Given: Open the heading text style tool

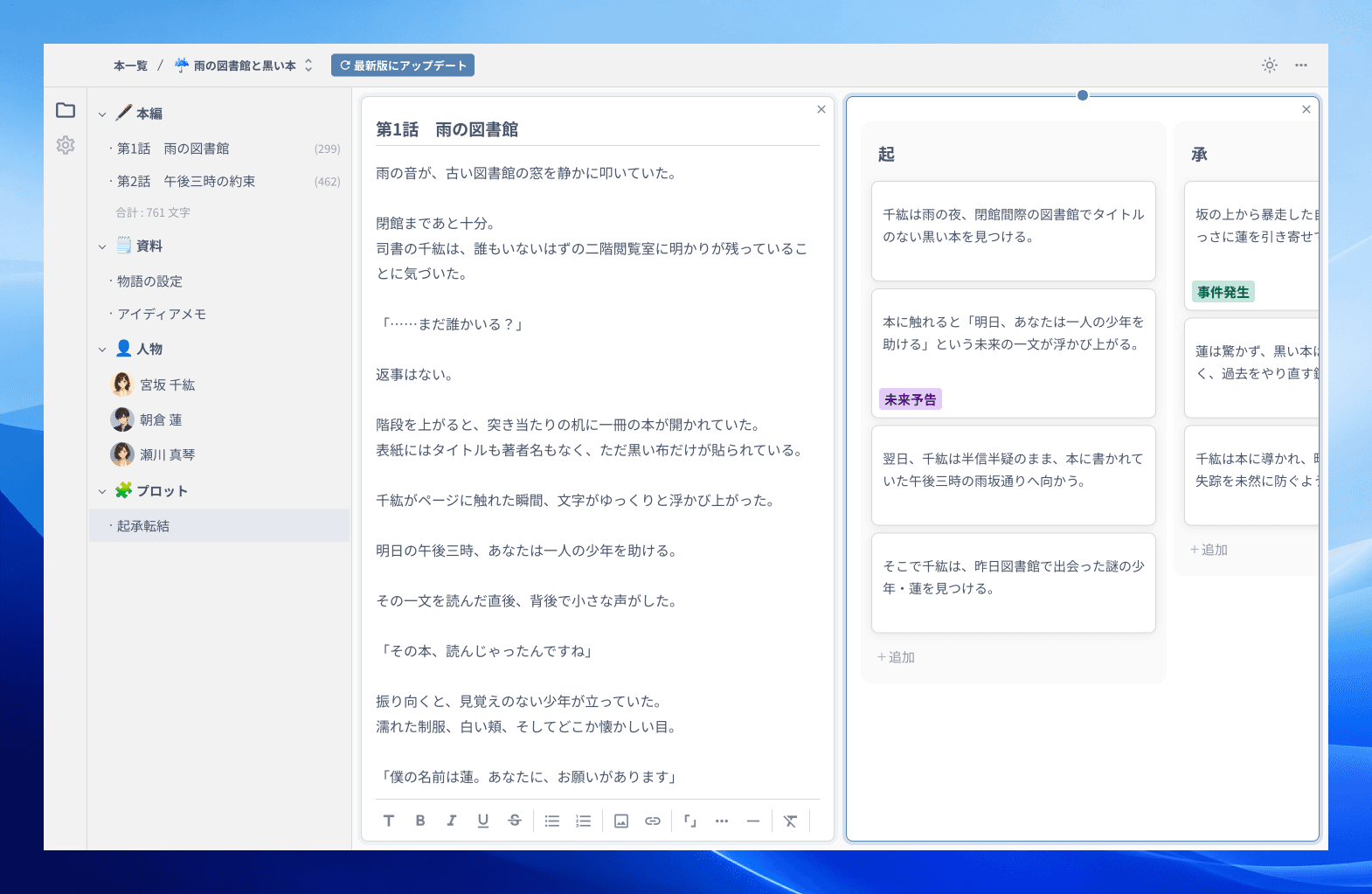Looking at the screenshot, I should [x=389, y=821].
